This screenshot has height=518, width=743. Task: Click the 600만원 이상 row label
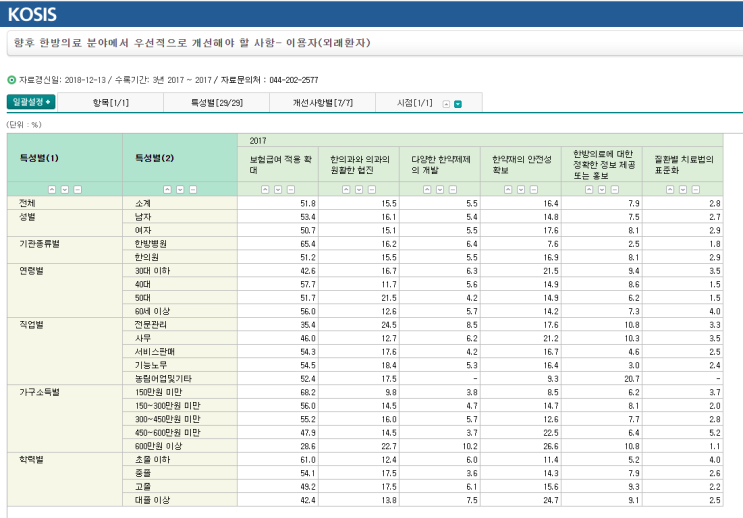tap(159, 446)
